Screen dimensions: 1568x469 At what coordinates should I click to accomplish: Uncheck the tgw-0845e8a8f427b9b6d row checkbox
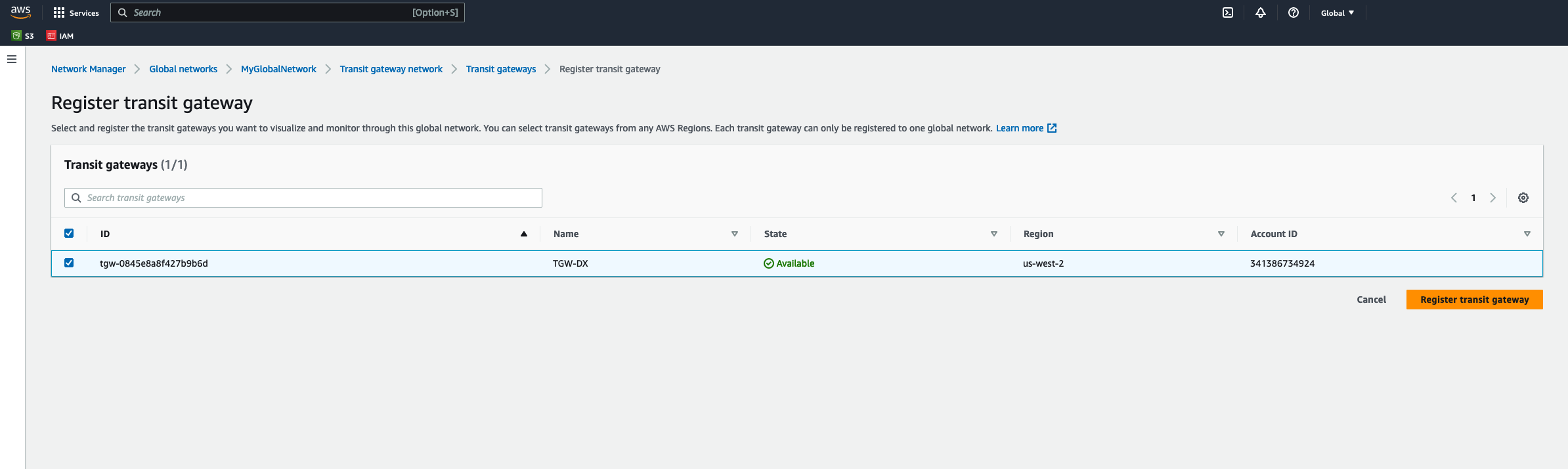click(69, 263)
